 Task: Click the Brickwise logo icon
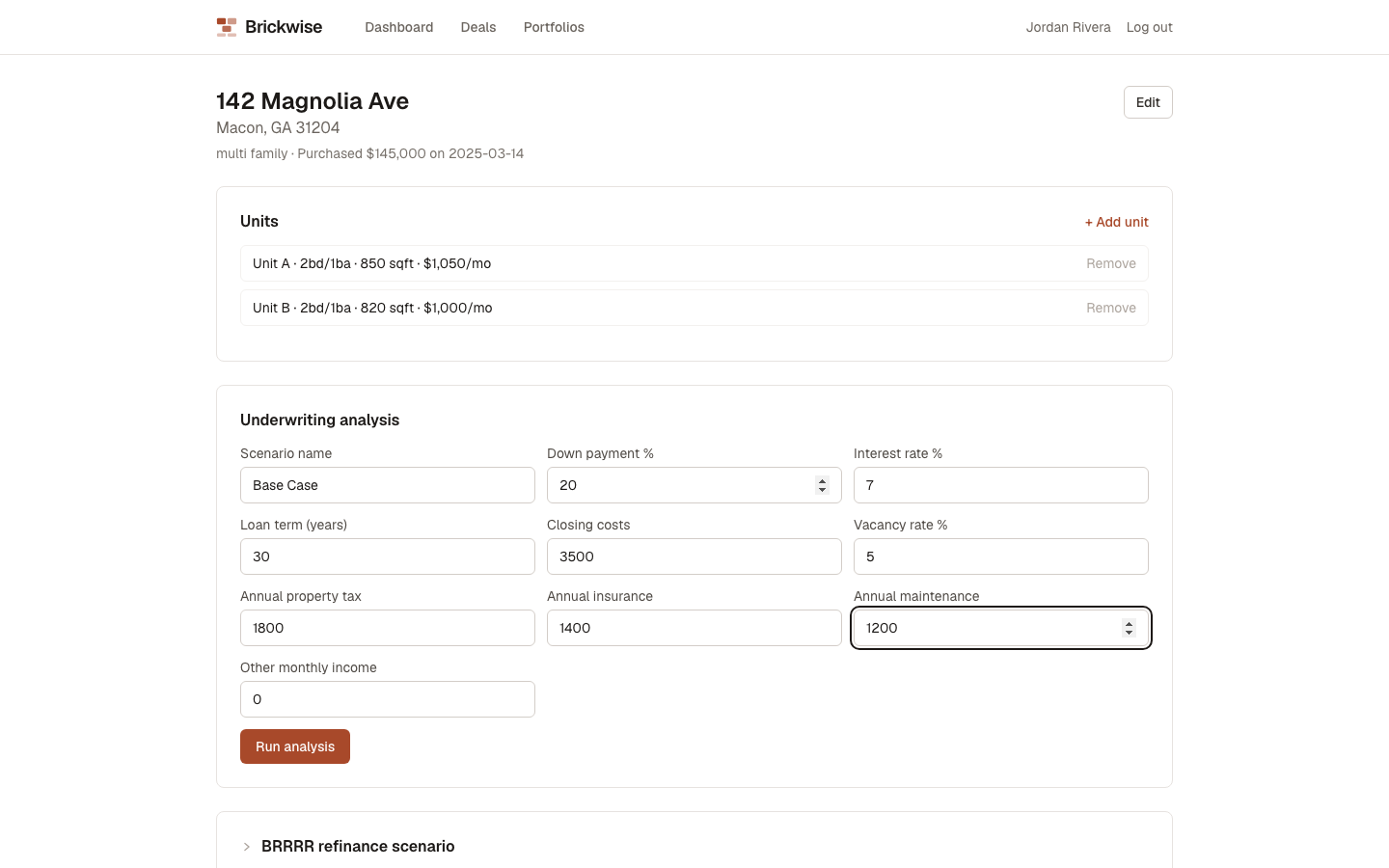(227, 27)
